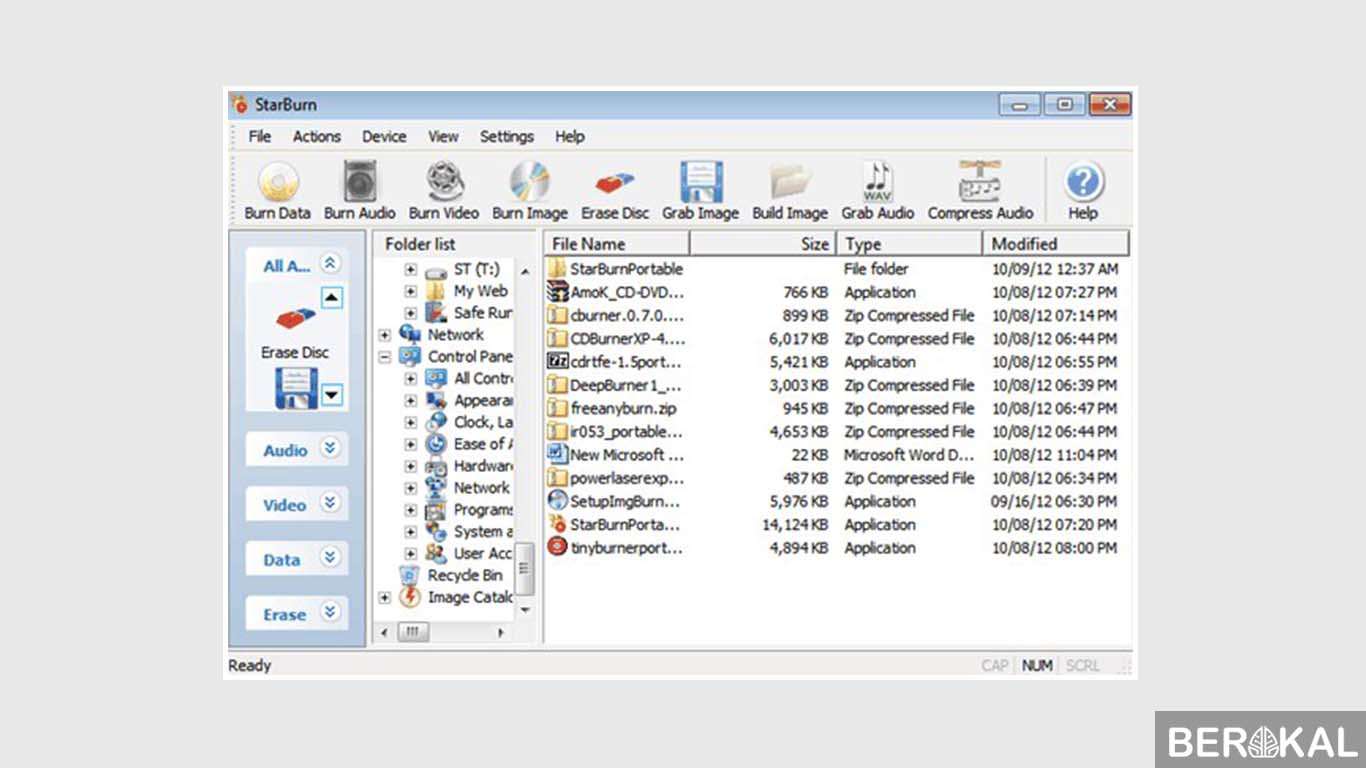Screen dimensions: 1366x768
Task: Select the tinyburnerport application icon
Action: click(557, 548)
